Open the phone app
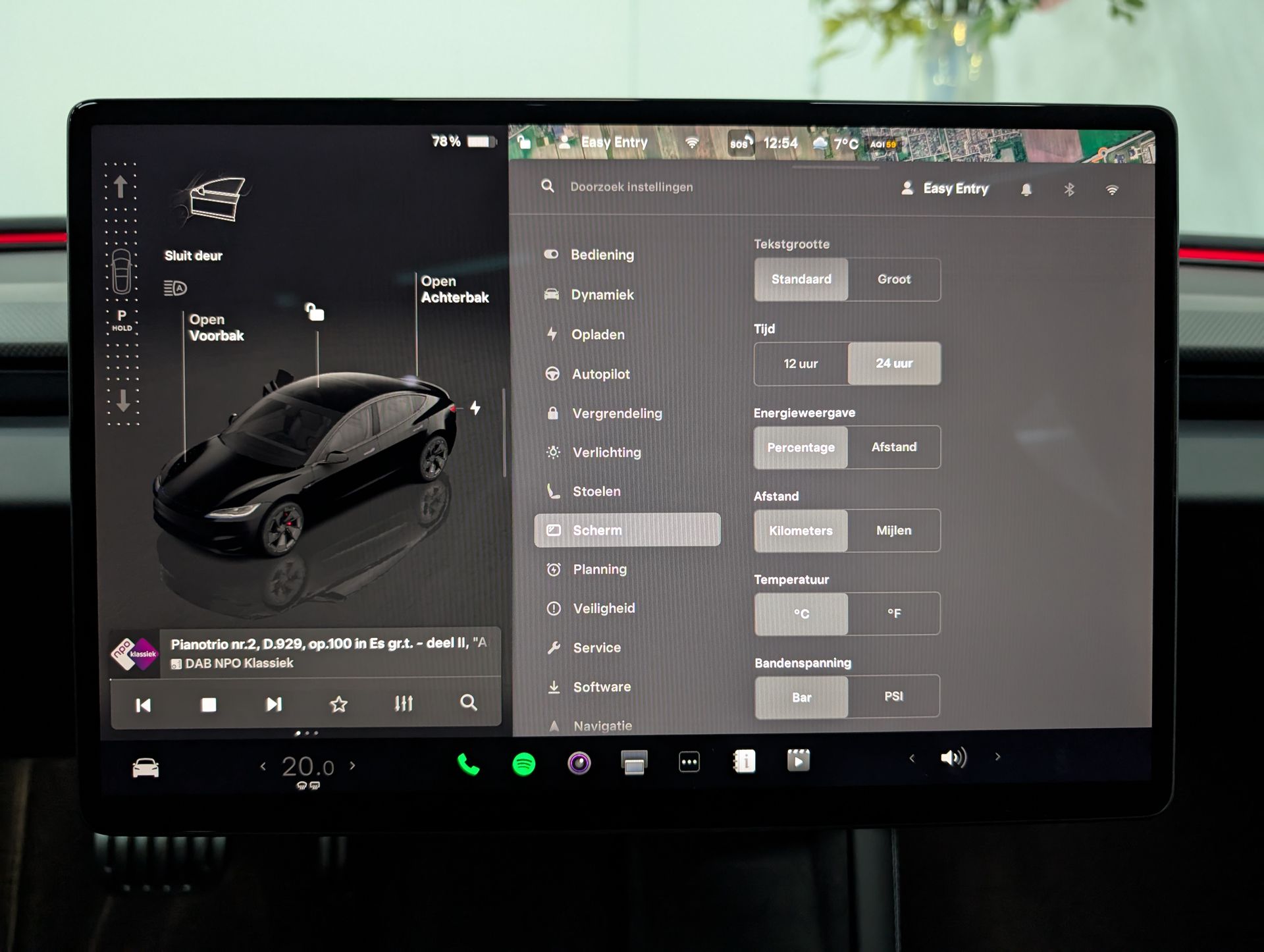Image resolution: width=1264 pixels, height=952 pixels. click(468, 764)
